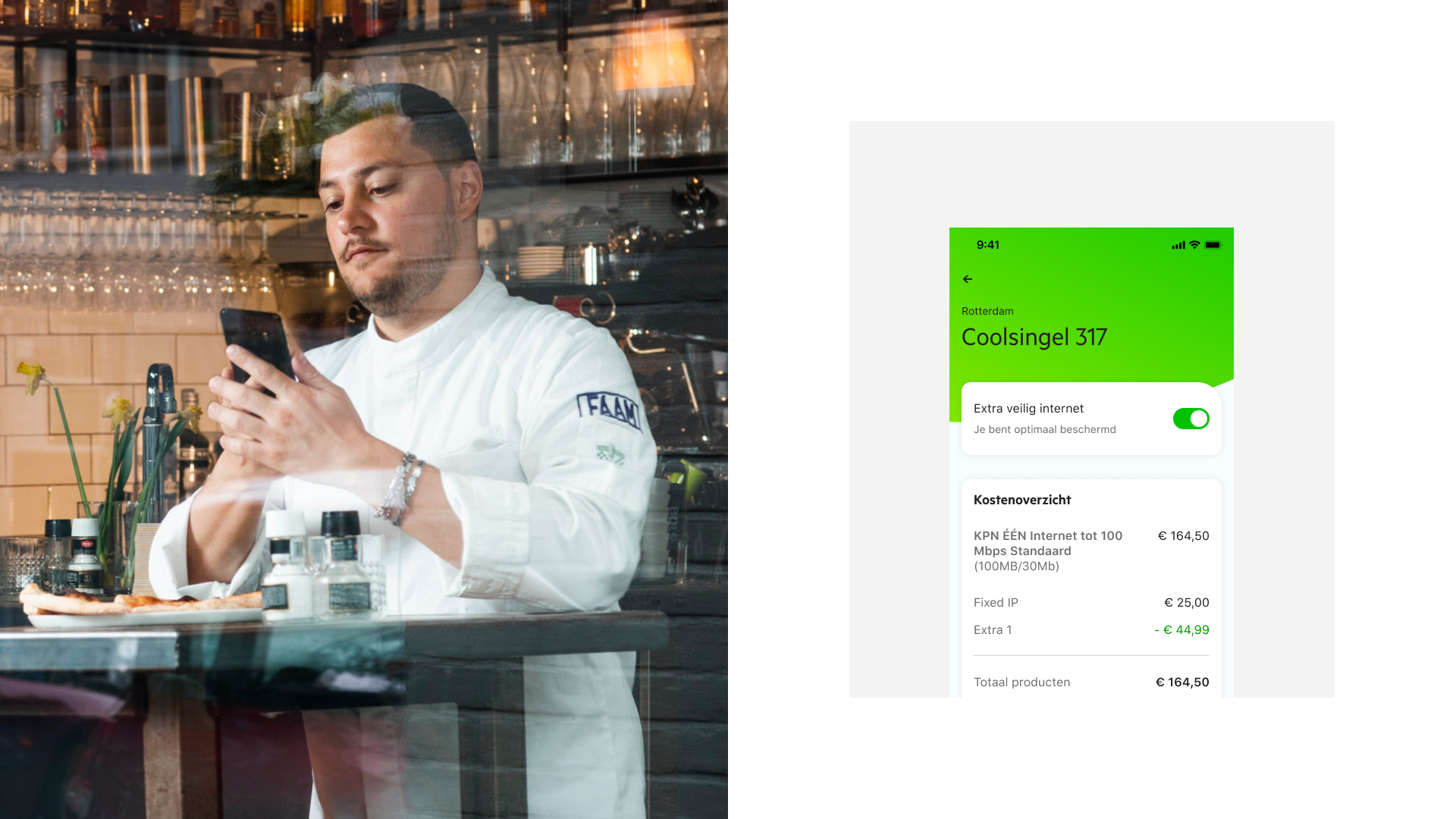The height and width of the screenshot is (819, 1456).
Task: Click the chef photo on the left
Action: pos(364,409)
